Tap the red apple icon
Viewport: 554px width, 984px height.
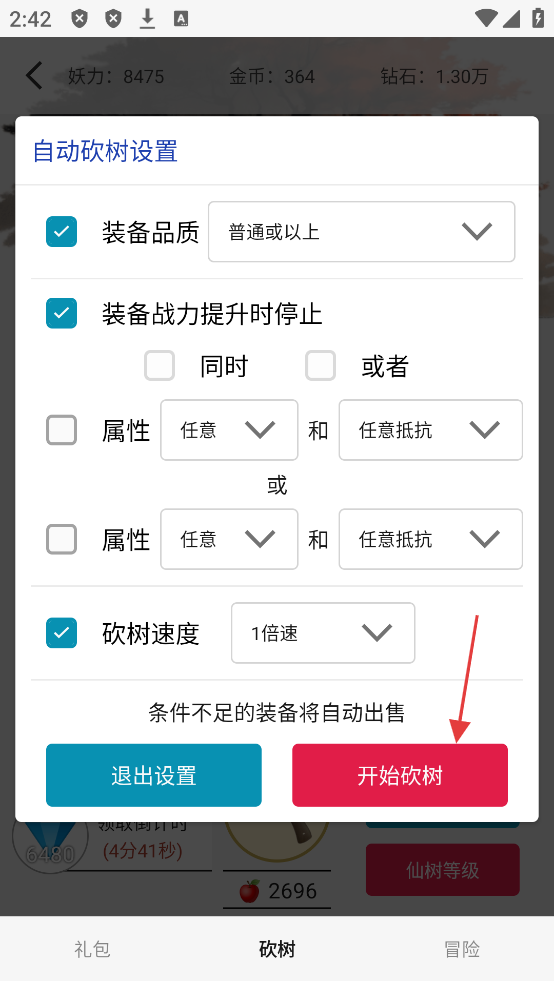click(250, 890)
